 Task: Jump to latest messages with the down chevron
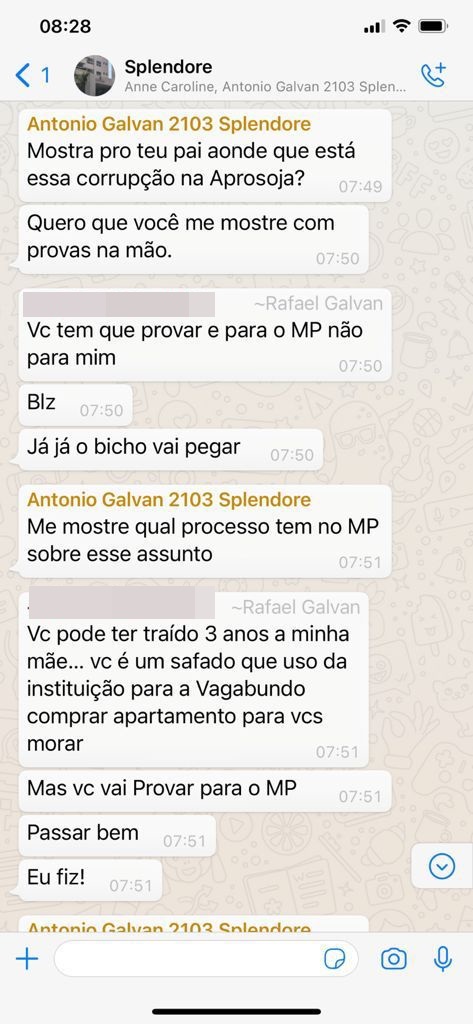442,866
